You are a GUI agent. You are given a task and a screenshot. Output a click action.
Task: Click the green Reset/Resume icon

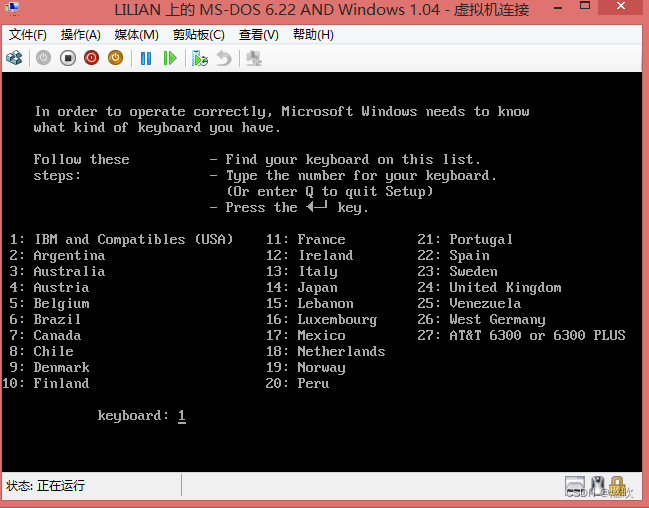170,58
